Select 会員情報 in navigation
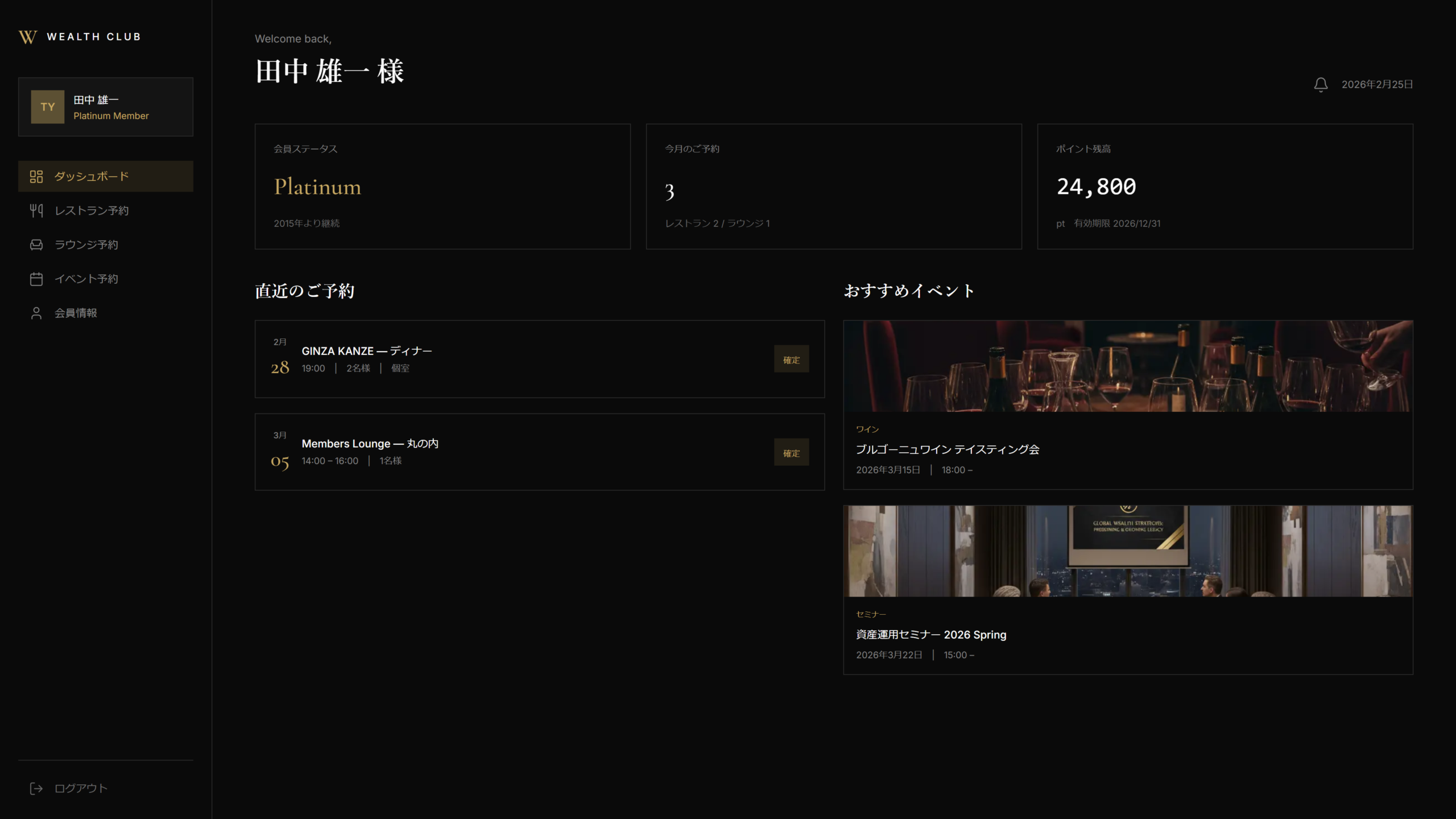Viewport: 1456px width, 819px height. (76, 313)
